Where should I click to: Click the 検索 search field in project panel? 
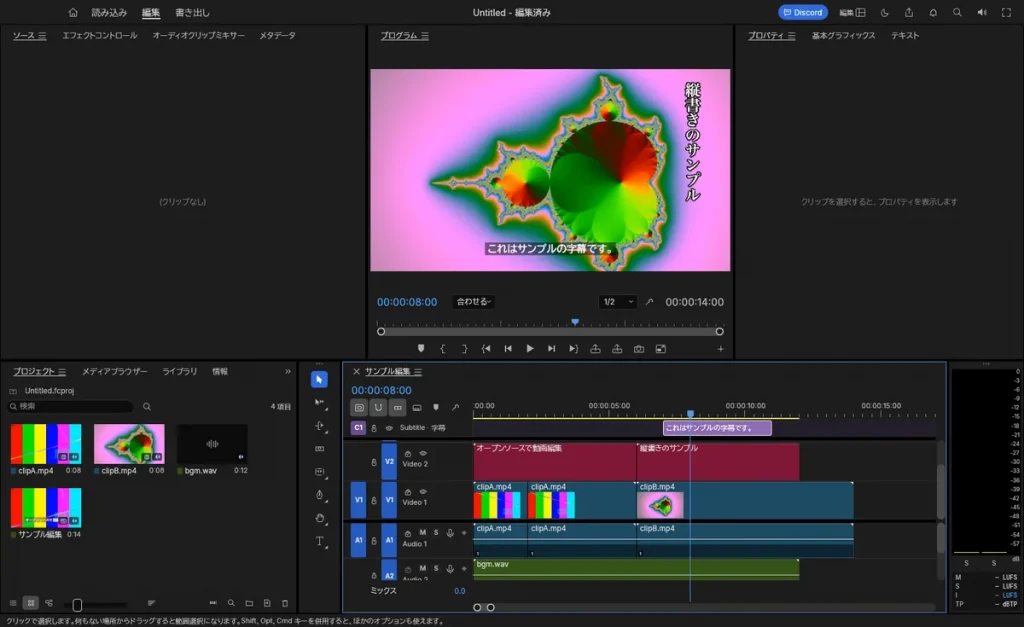pyautogui.click(x=71, y=406)
